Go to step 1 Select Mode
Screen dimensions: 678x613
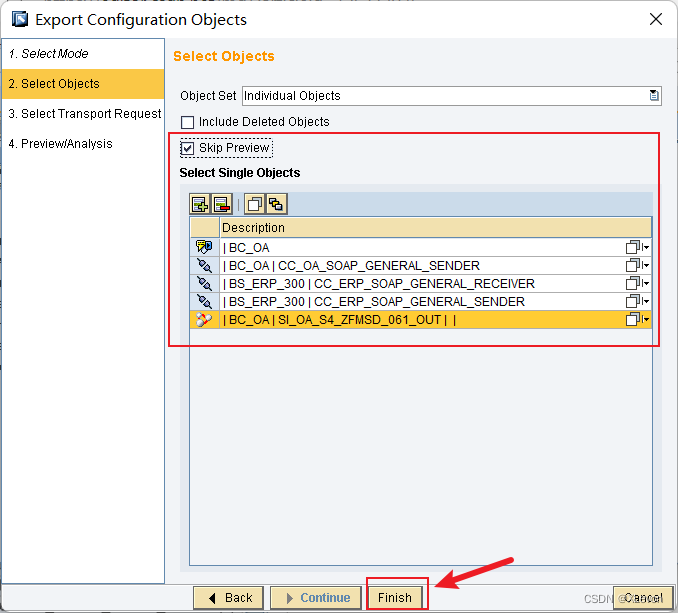tap(83, 54)
